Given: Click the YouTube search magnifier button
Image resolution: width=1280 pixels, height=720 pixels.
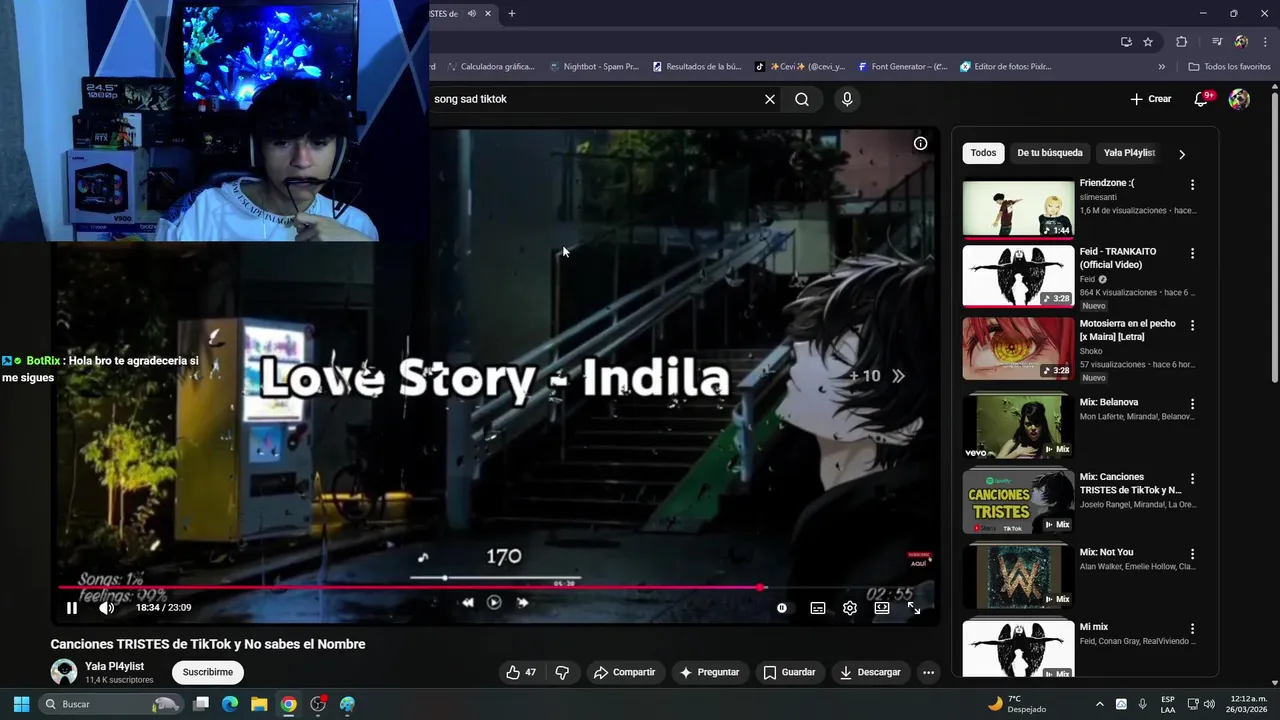Looking at the screenshot, I should click(x=802, y=99).
